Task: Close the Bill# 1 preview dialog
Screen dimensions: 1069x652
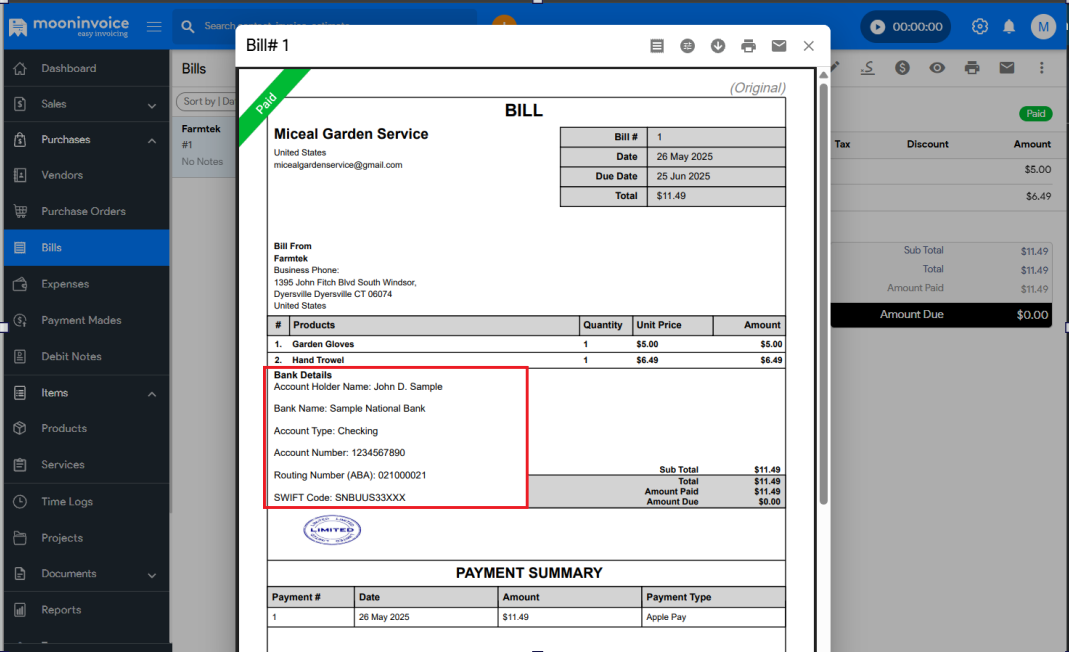Action: pyautogui.click(x=809, y=46)
